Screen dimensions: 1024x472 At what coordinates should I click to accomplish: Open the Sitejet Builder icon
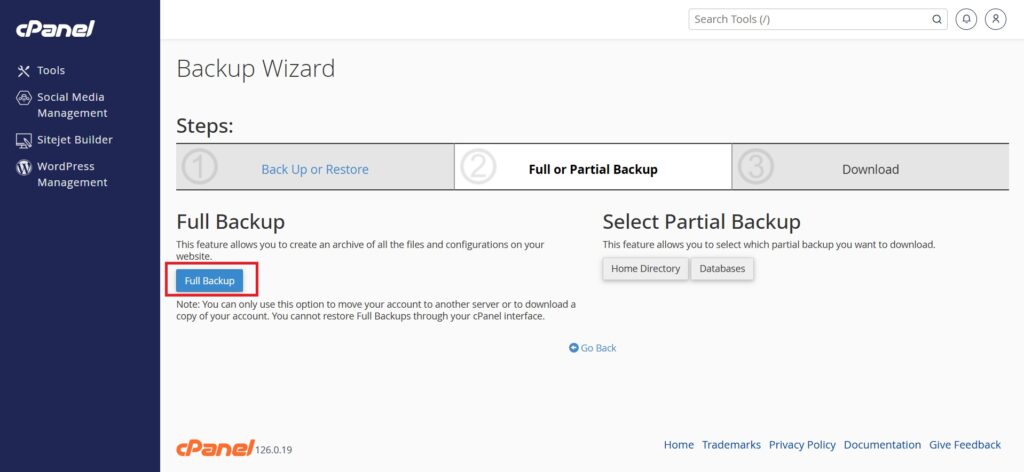pyautogui.click(x=24, y=140)
